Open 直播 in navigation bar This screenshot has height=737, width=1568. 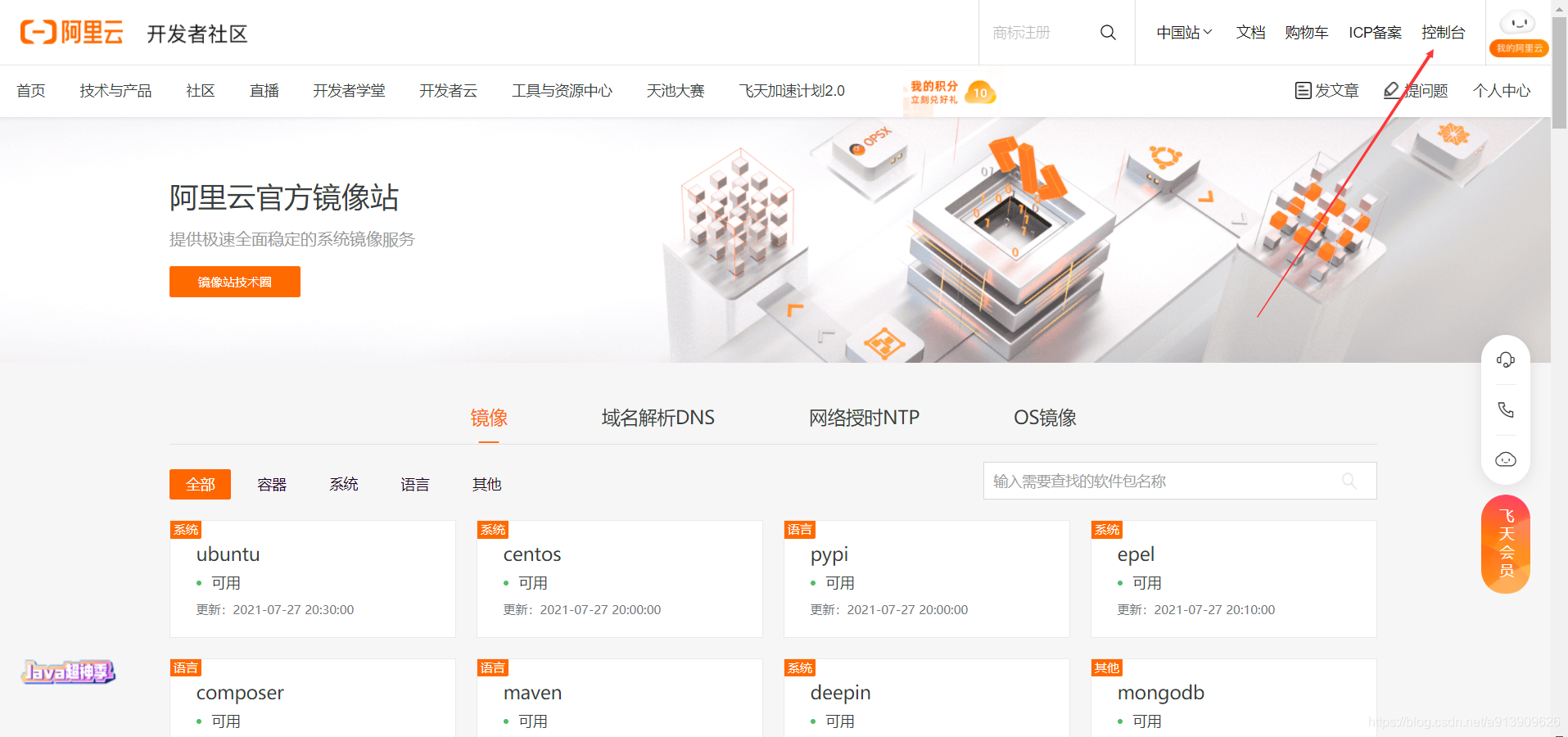pyautogui.click(x=264, y=91)
